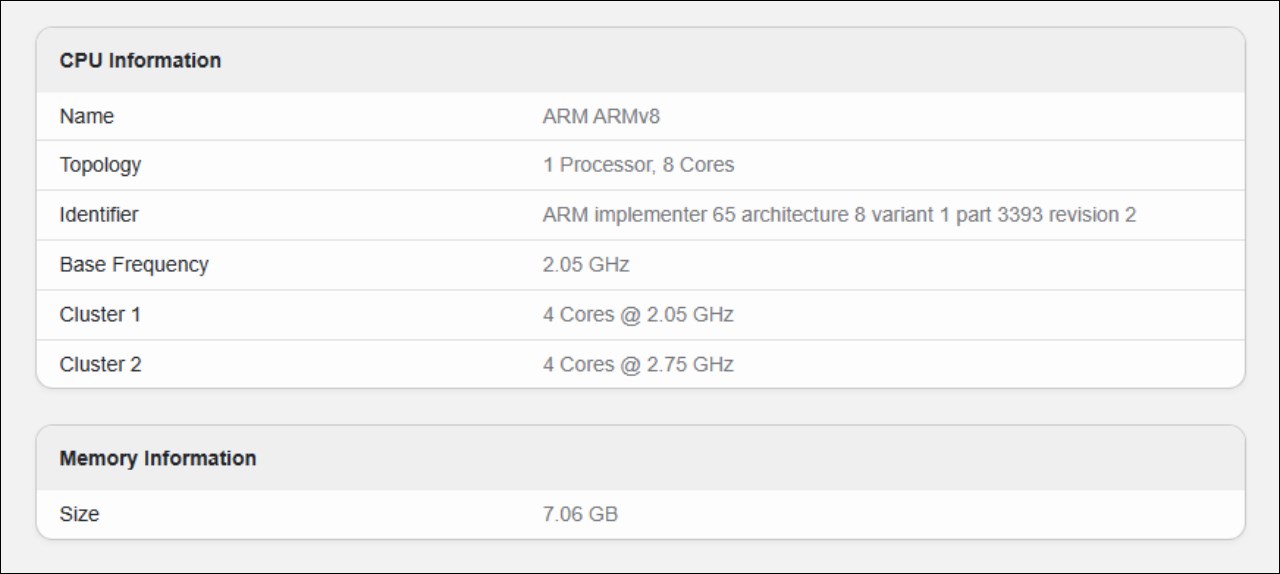Image resolution: width=1280 pixels, height=574 pixels.
Task: Select the Name row label
Action: (x=87, y=116)
